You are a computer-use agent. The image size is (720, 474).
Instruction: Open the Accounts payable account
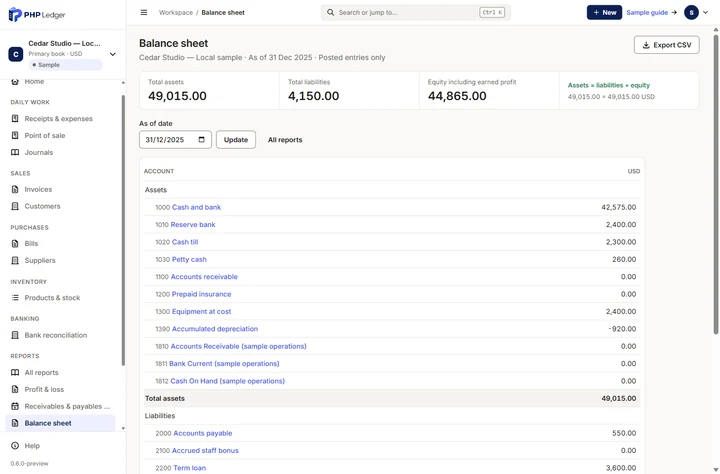[x=203, y=433]
